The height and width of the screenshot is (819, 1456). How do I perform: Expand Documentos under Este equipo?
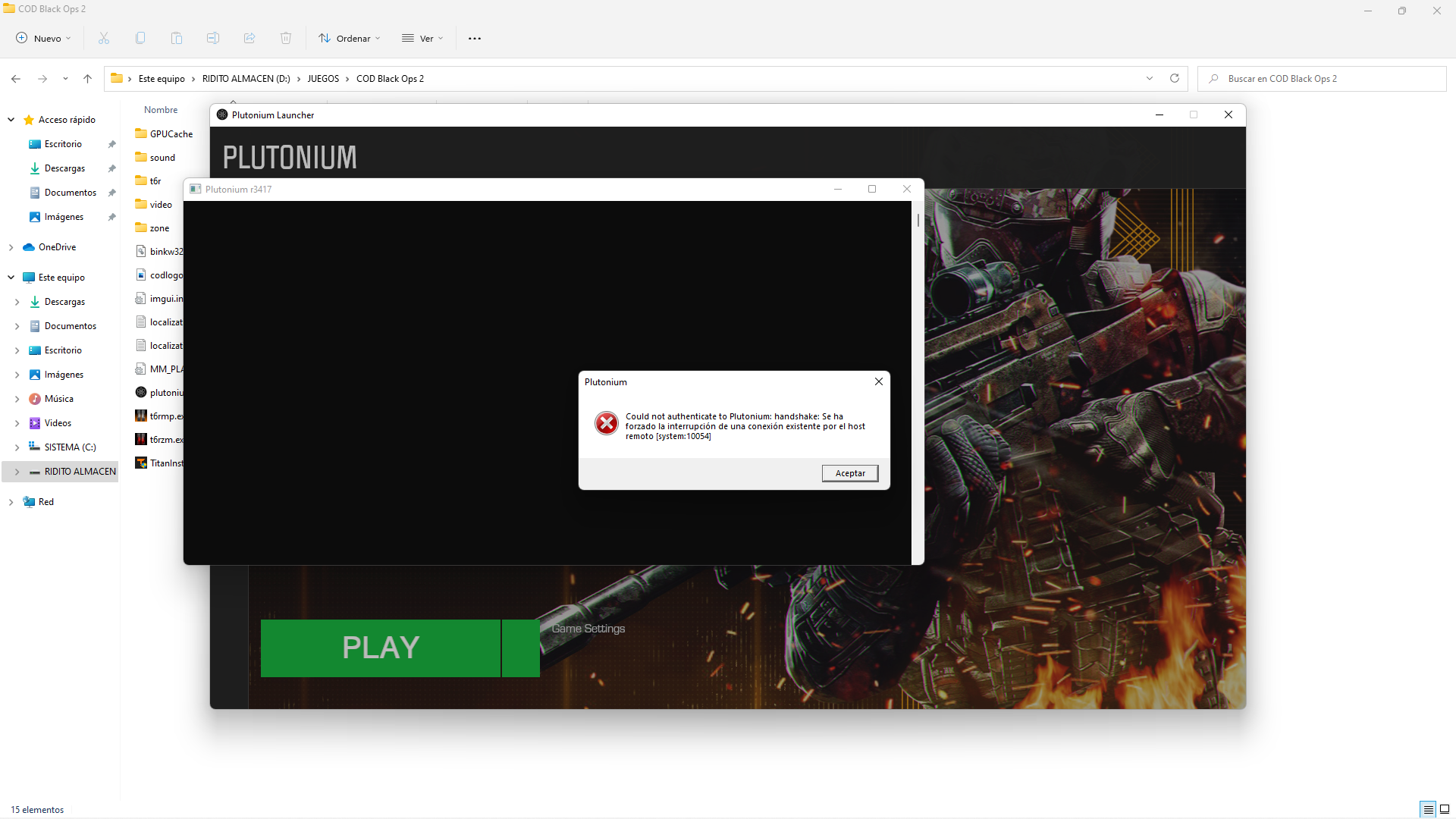[x=17, y=326]
